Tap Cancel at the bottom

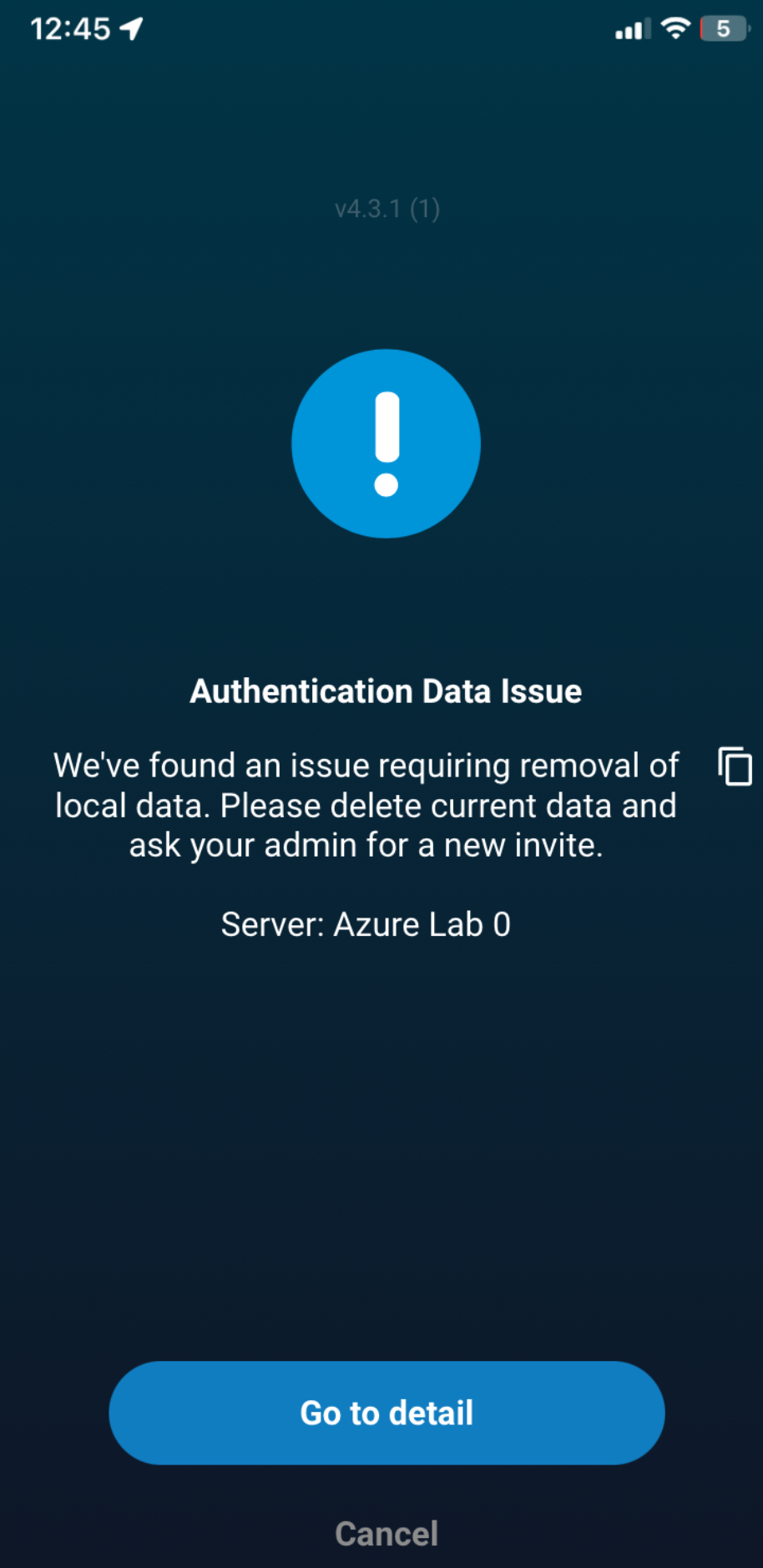pyautogui.click(x=387, y=1533)
